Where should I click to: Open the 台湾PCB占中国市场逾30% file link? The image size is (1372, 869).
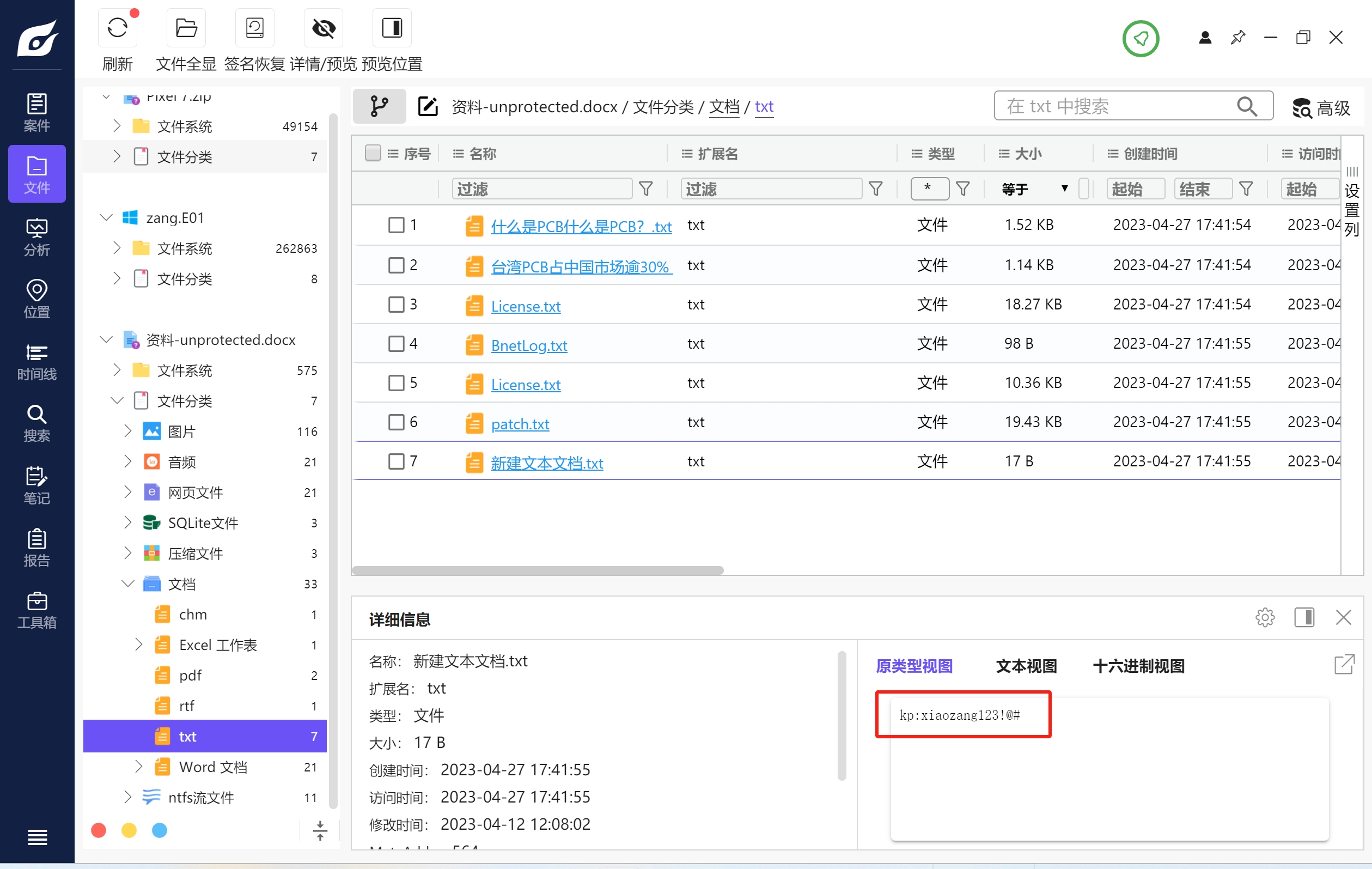(581, 266)
